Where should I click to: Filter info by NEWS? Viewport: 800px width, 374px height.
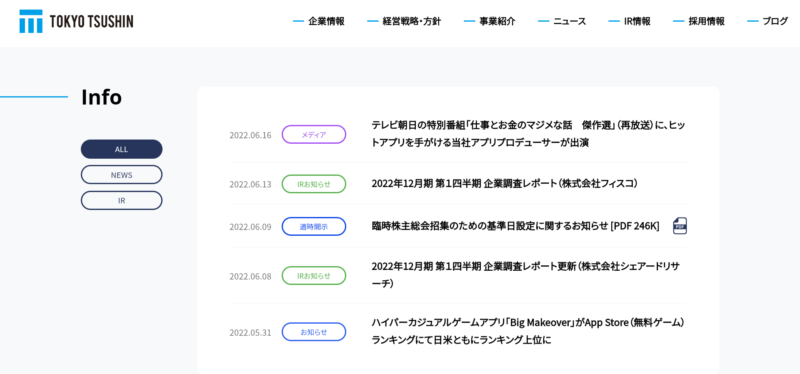[121, 174]
